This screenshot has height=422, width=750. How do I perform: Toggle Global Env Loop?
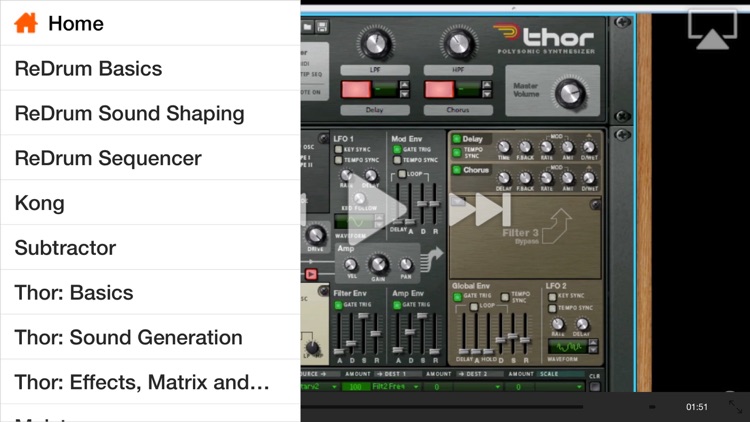point(474,307)
